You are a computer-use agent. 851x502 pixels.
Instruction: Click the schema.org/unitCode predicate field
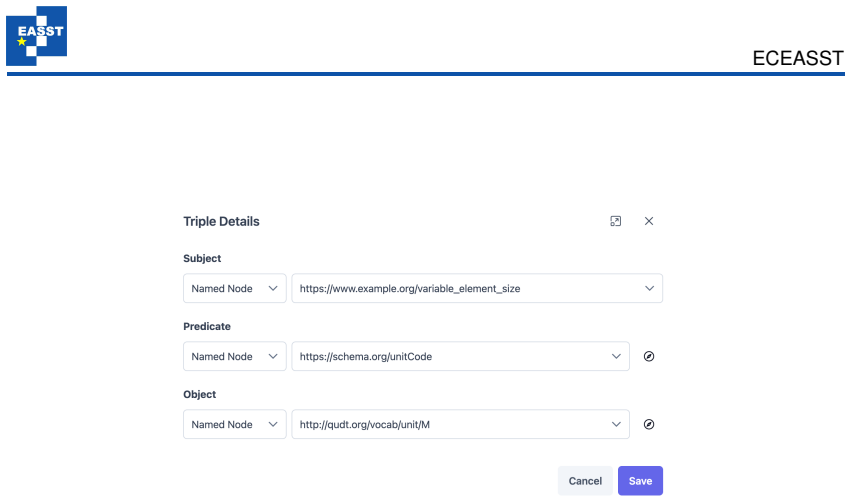460,356
